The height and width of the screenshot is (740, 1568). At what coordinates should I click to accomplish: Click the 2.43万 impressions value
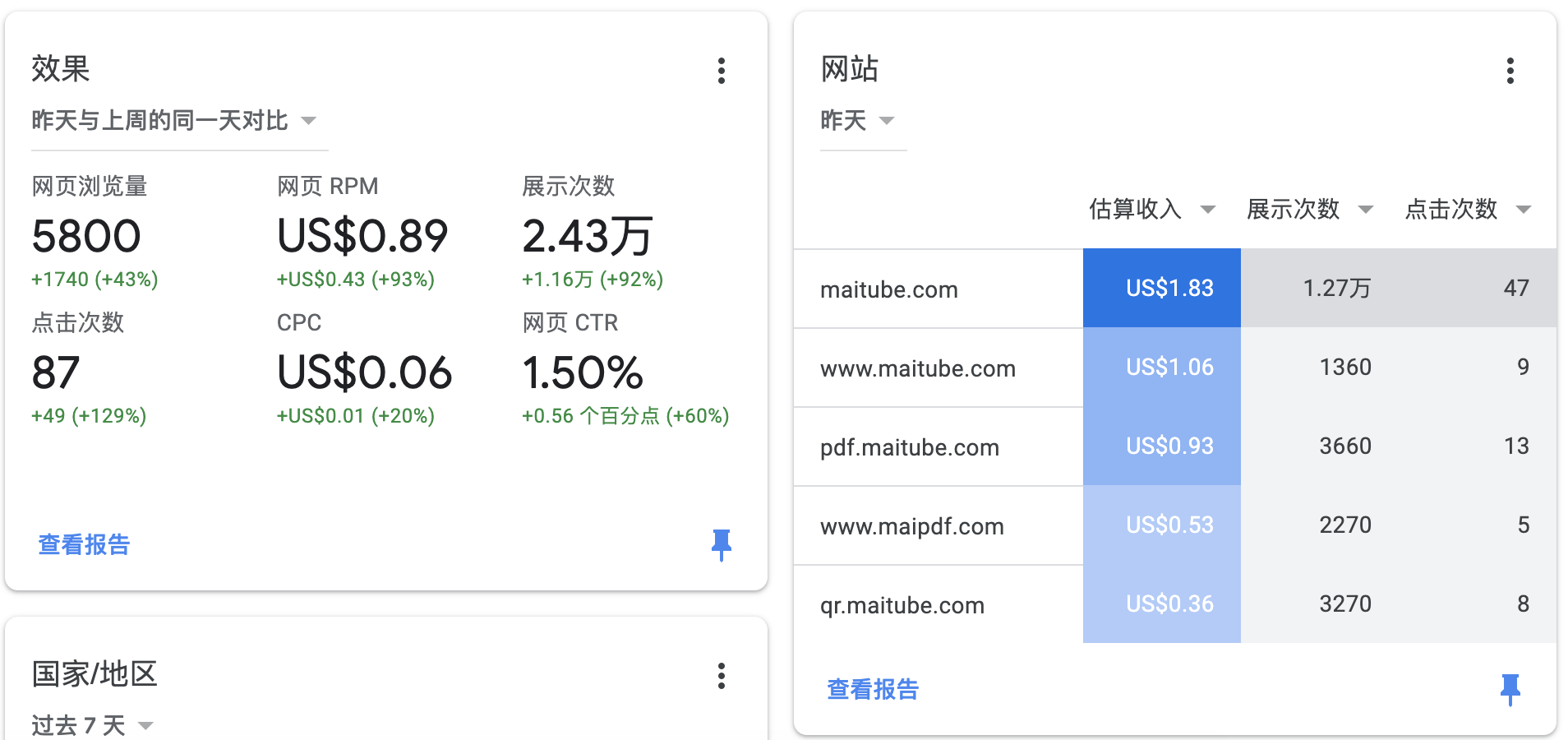tap(588, 236)
